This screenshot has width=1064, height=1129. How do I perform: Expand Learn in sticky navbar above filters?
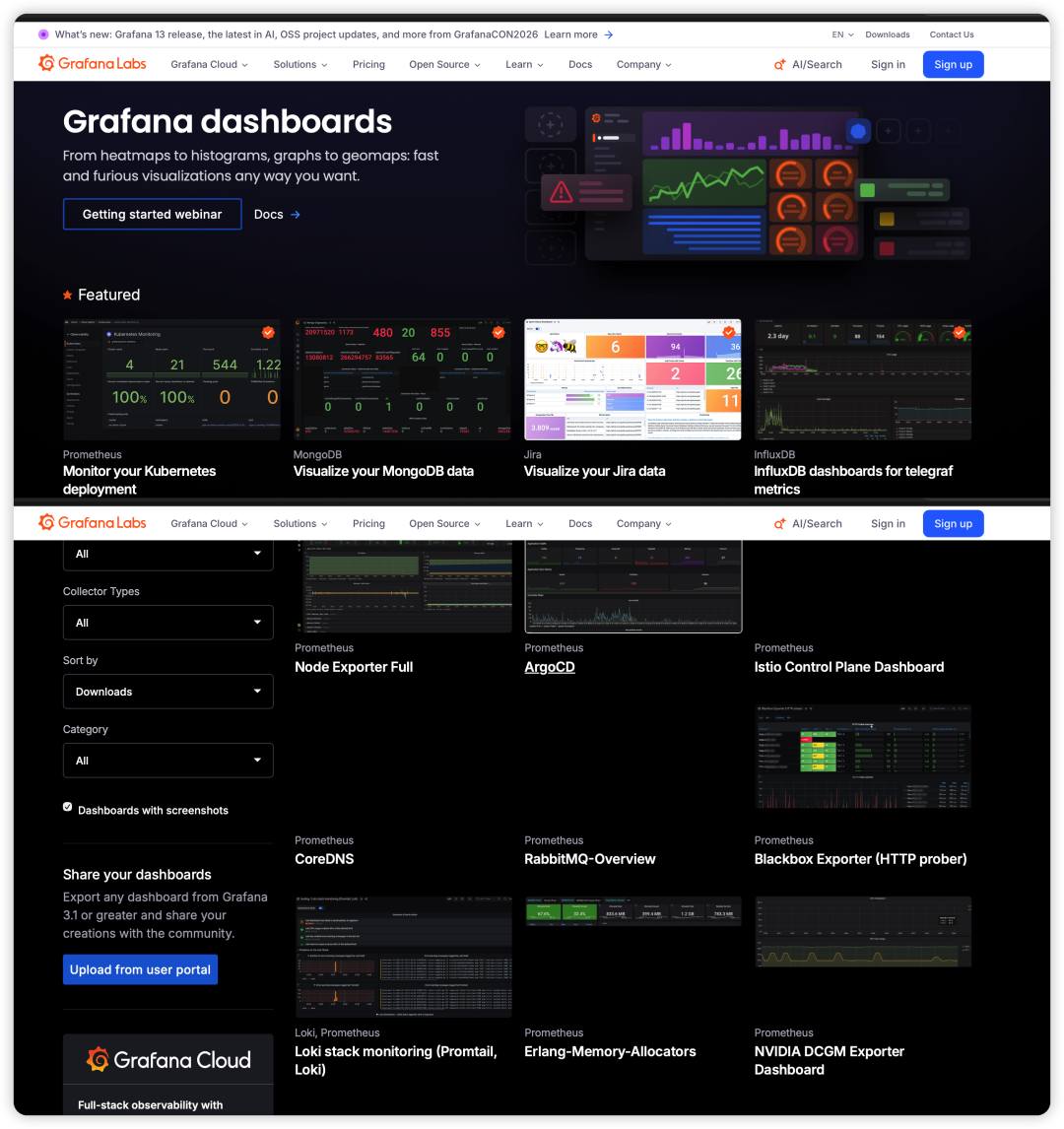(524, 523)
